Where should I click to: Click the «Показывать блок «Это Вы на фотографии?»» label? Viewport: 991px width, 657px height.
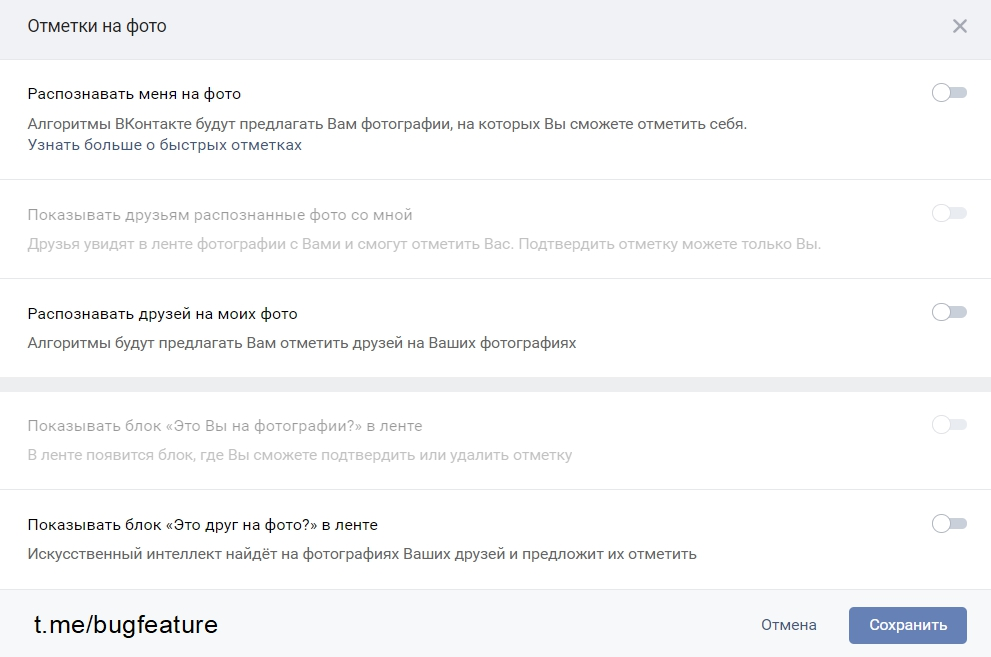225,426
